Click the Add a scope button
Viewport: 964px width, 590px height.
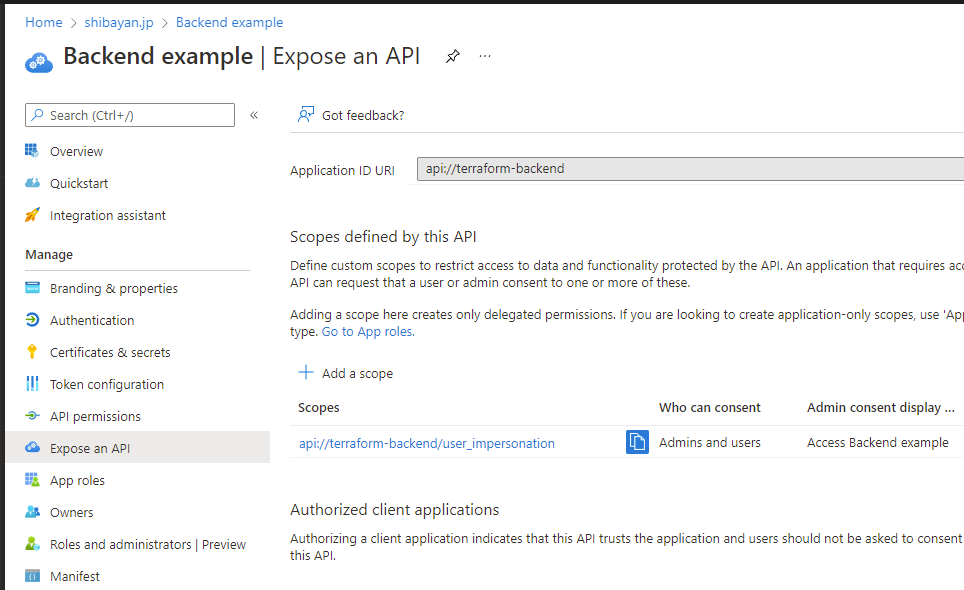[x=346, y=373]
